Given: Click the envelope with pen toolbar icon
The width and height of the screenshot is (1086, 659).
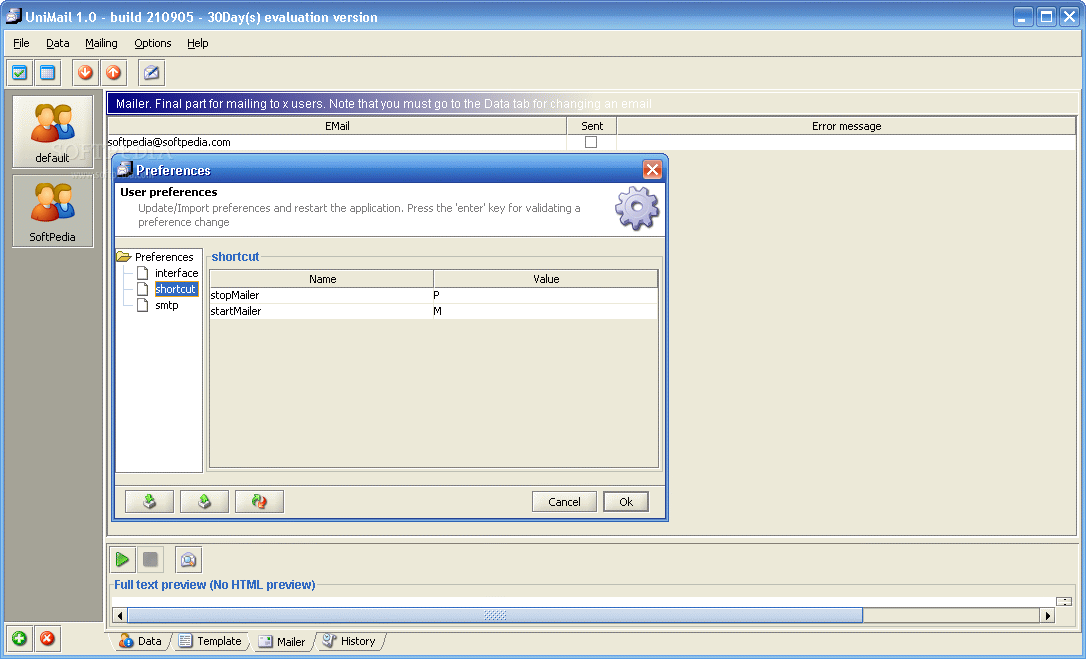Looking at the screenshot, I should [152, 72].
